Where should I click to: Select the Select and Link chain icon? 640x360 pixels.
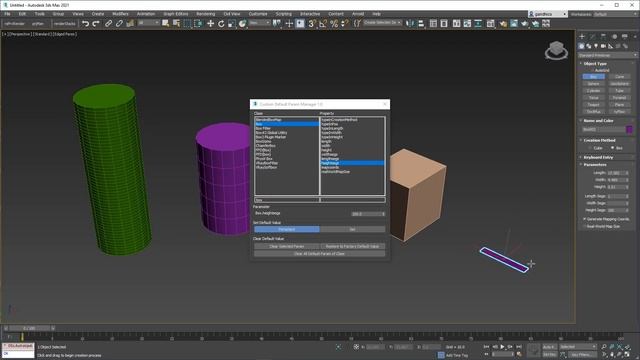pyautogui.click(x=108, y=24)
